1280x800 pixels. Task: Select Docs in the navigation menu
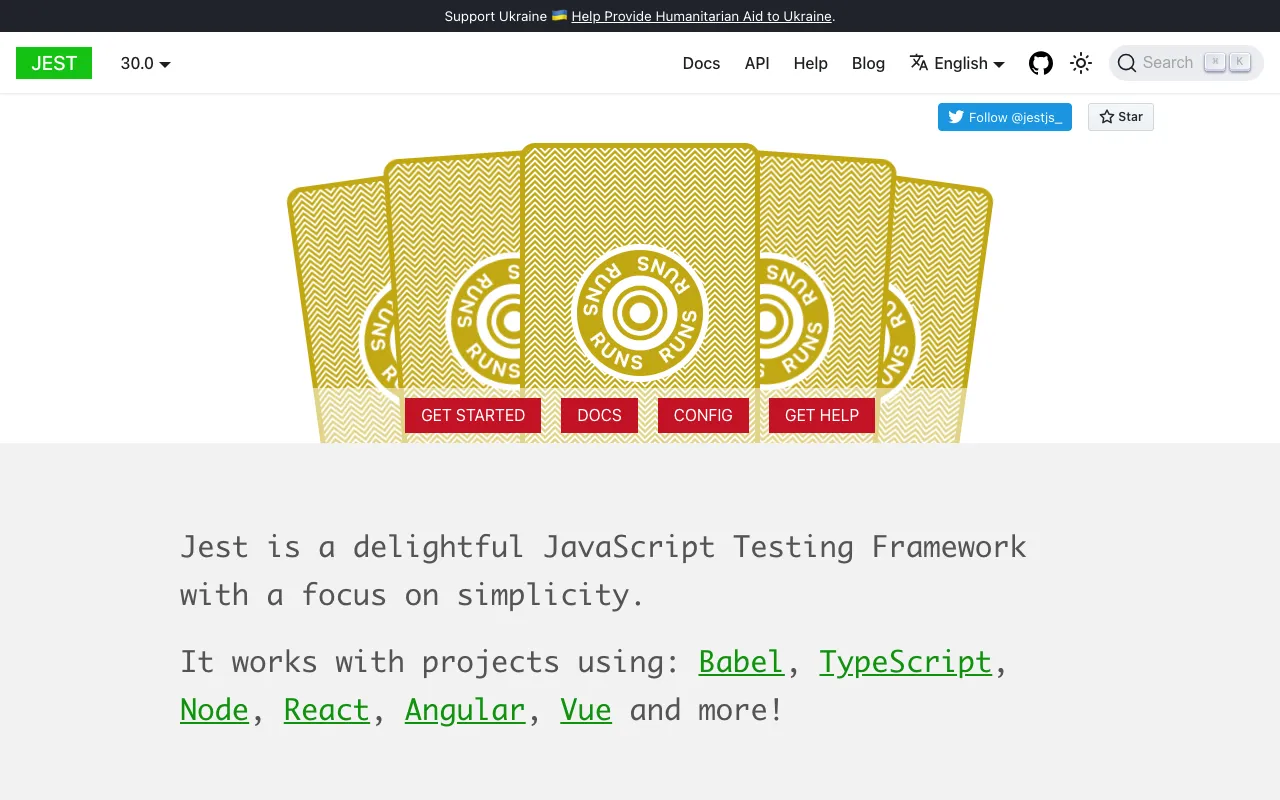coord(701,63)
